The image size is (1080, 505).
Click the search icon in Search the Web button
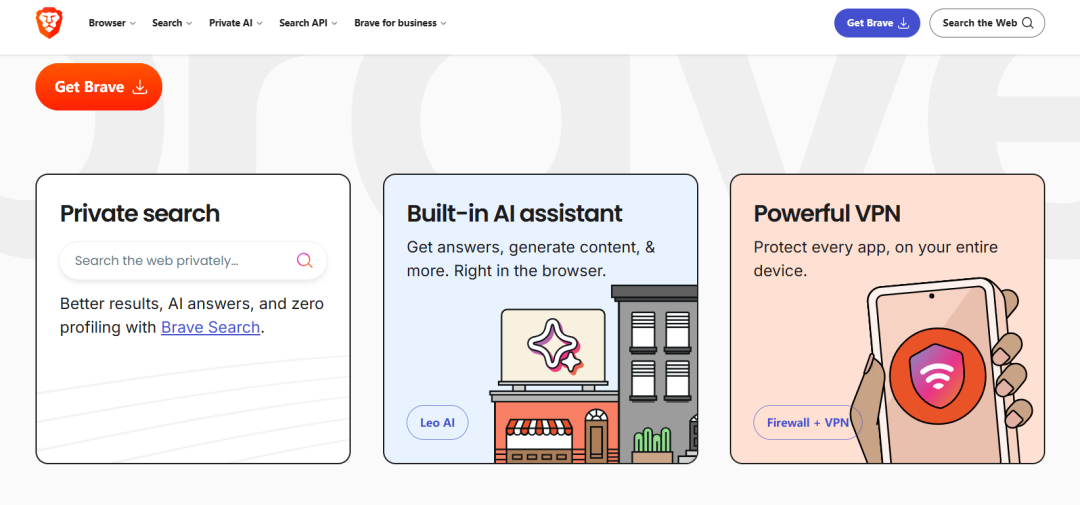click(x=1028, y=23)
